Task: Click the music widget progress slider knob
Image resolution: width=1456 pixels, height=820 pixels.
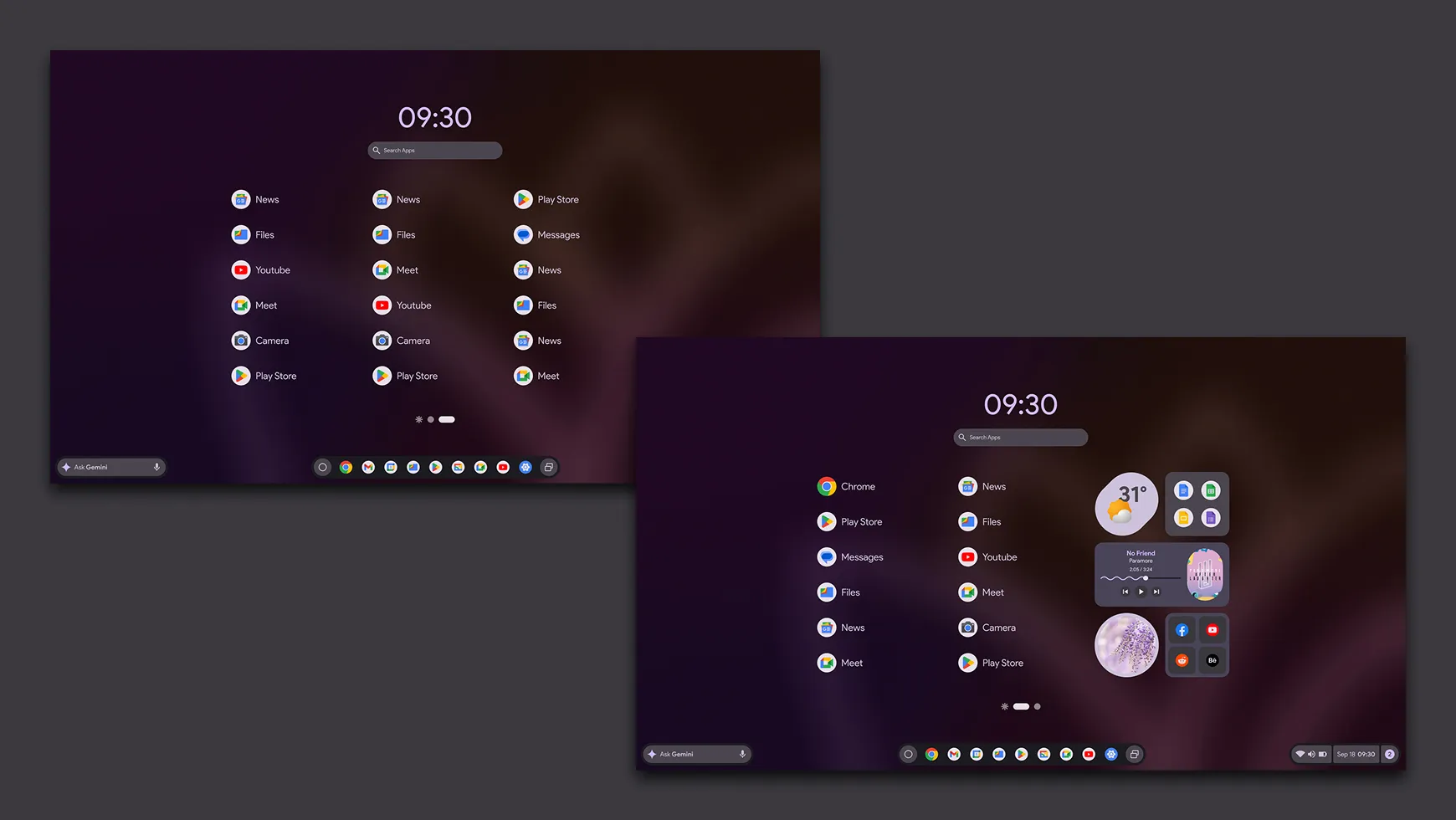Action: (1146, 578)
